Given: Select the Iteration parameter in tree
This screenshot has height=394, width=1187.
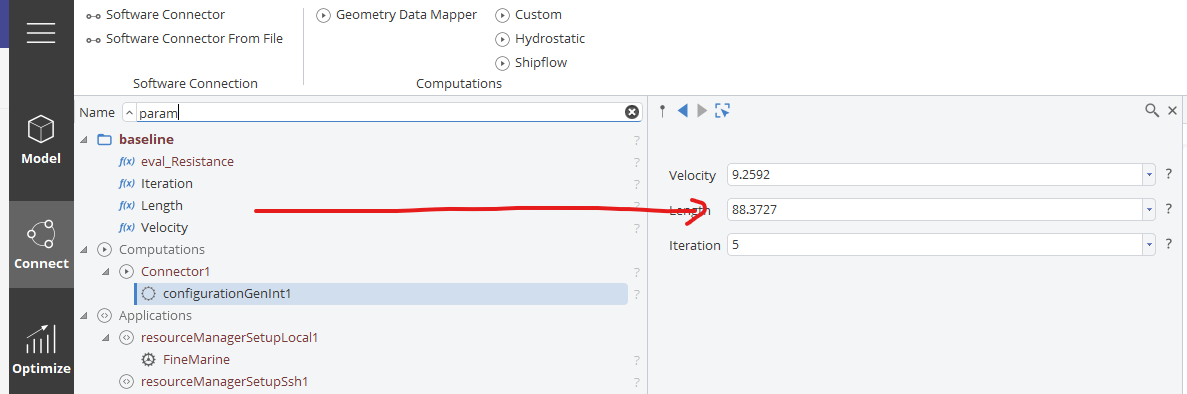Looking at the screenshot, I should click(x=167, y=183).
